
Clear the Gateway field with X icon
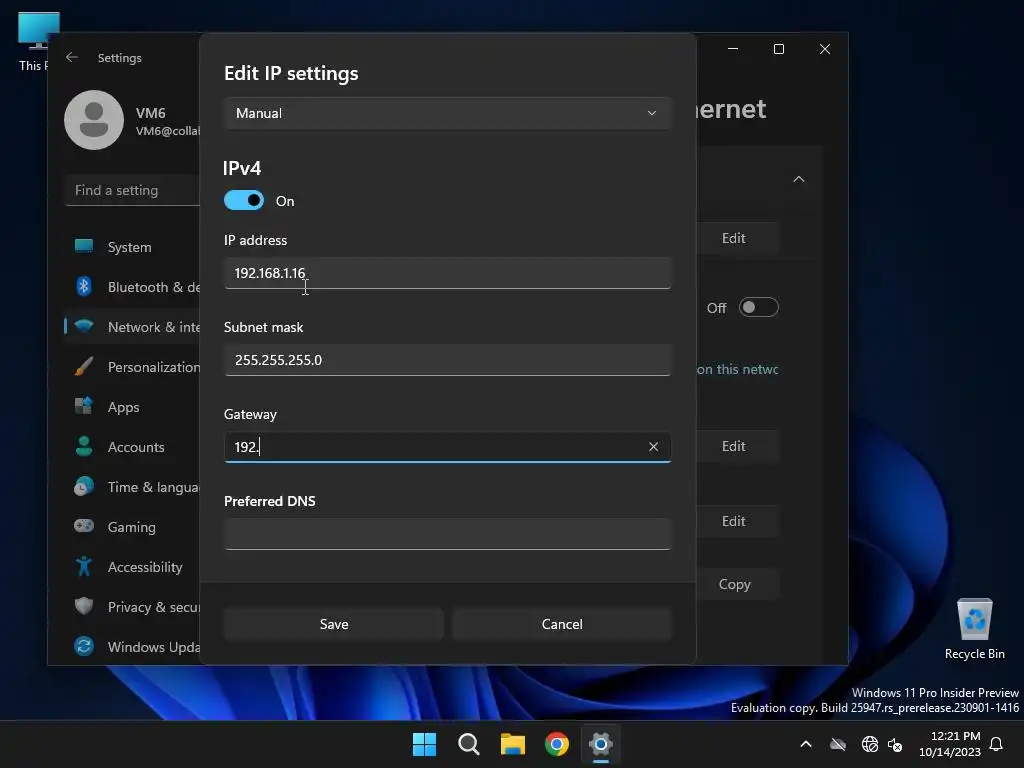pos(653,447)
